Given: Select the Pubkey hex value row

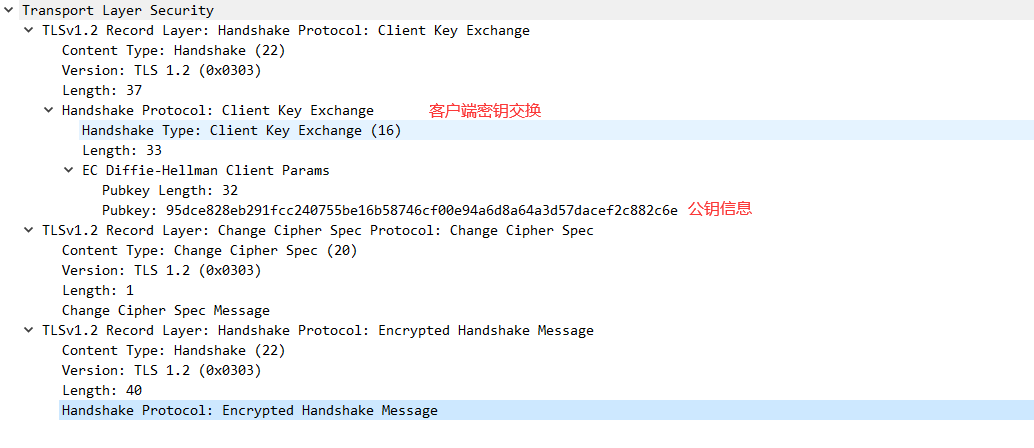Looking at the screenshot, I should [x=390, y=210].
